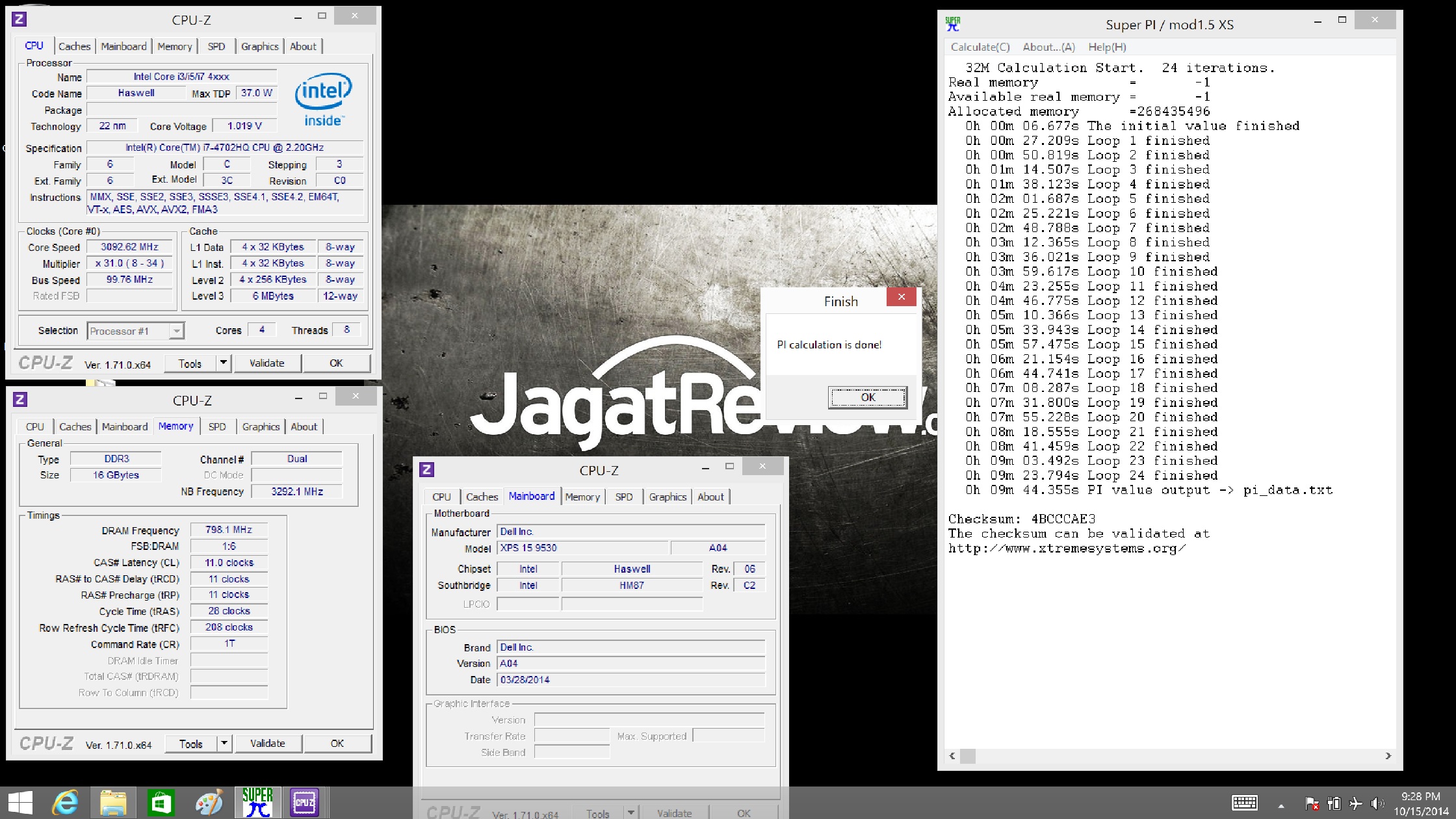Image resolution: width=1456 pixels, height=819 pixels.
Task: Click the Intel inside logo
Action: (x=323, y=99)
